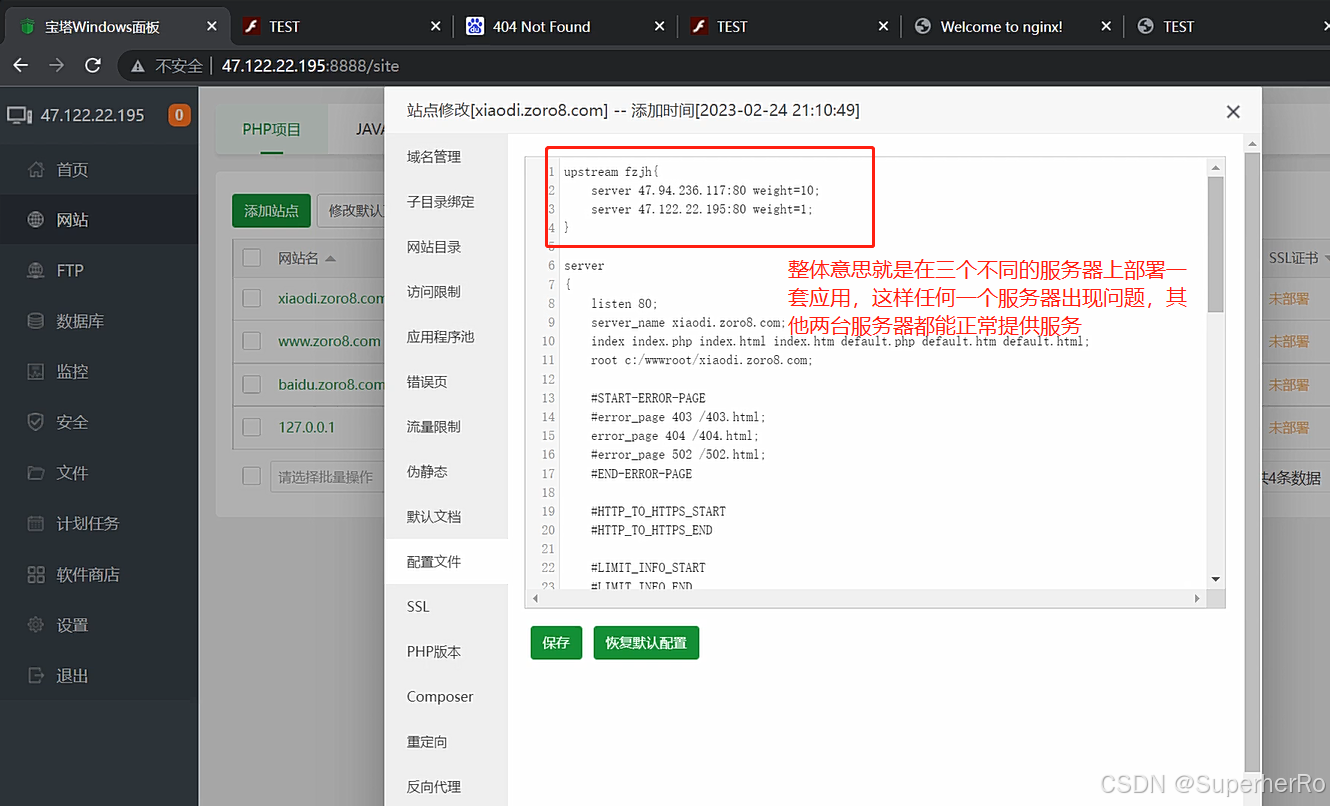The width and height of the screenshot is (1330, 806).
Task: Click the computer icon next to 47.122.22.195
Action: 20,115
